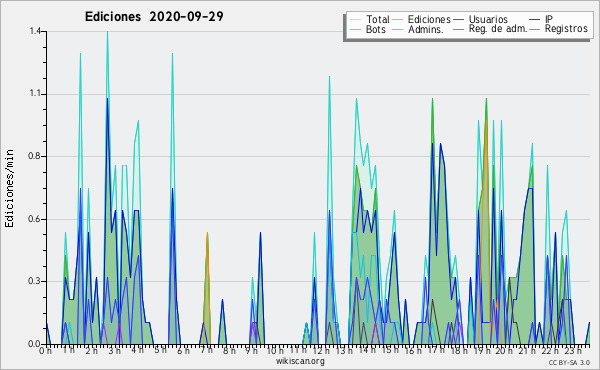Click the Ediciones legend label

(x=429, y=19)
